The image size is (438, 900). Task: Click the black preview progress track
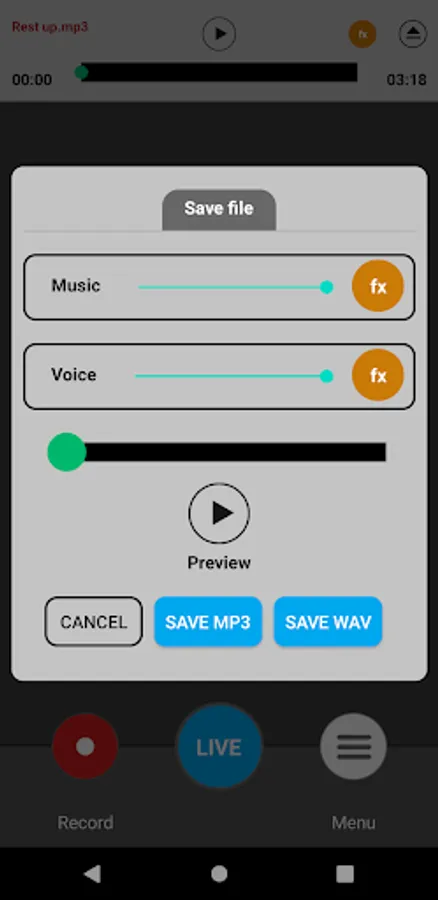pyautogui.click(x=227, y=452)
